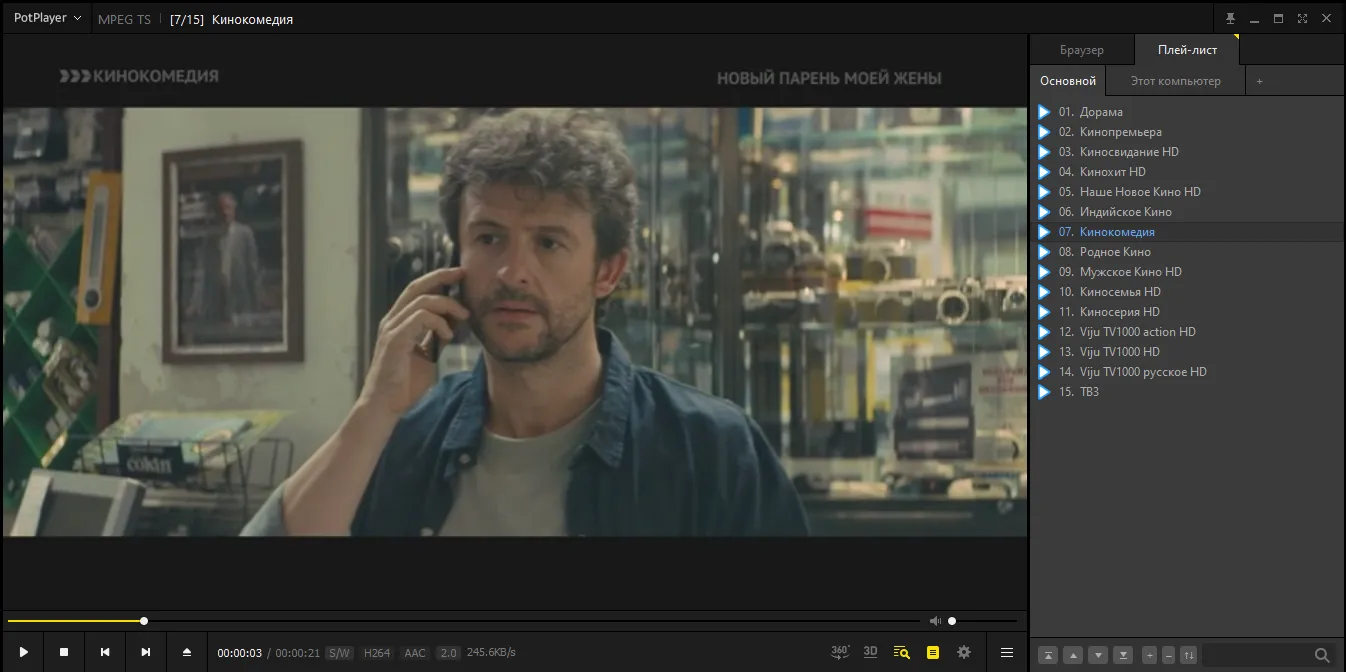Select the Этот компьютер tab
Viewport: 1346px width, 672px height.
[x=1176, y=81]
